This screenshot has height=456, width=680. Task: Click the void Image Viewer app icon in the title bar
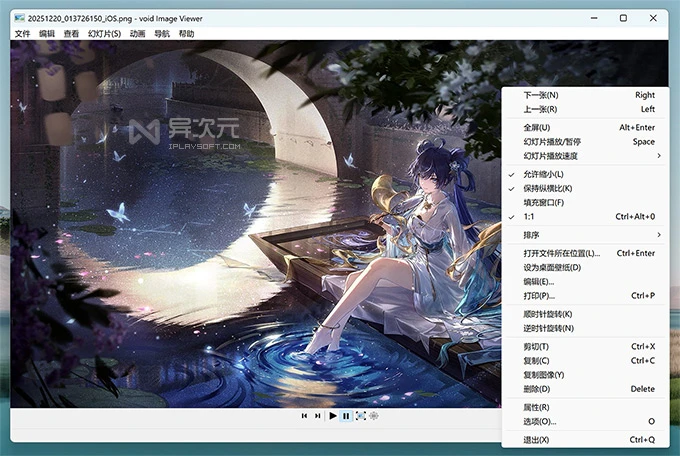(20, 18)
